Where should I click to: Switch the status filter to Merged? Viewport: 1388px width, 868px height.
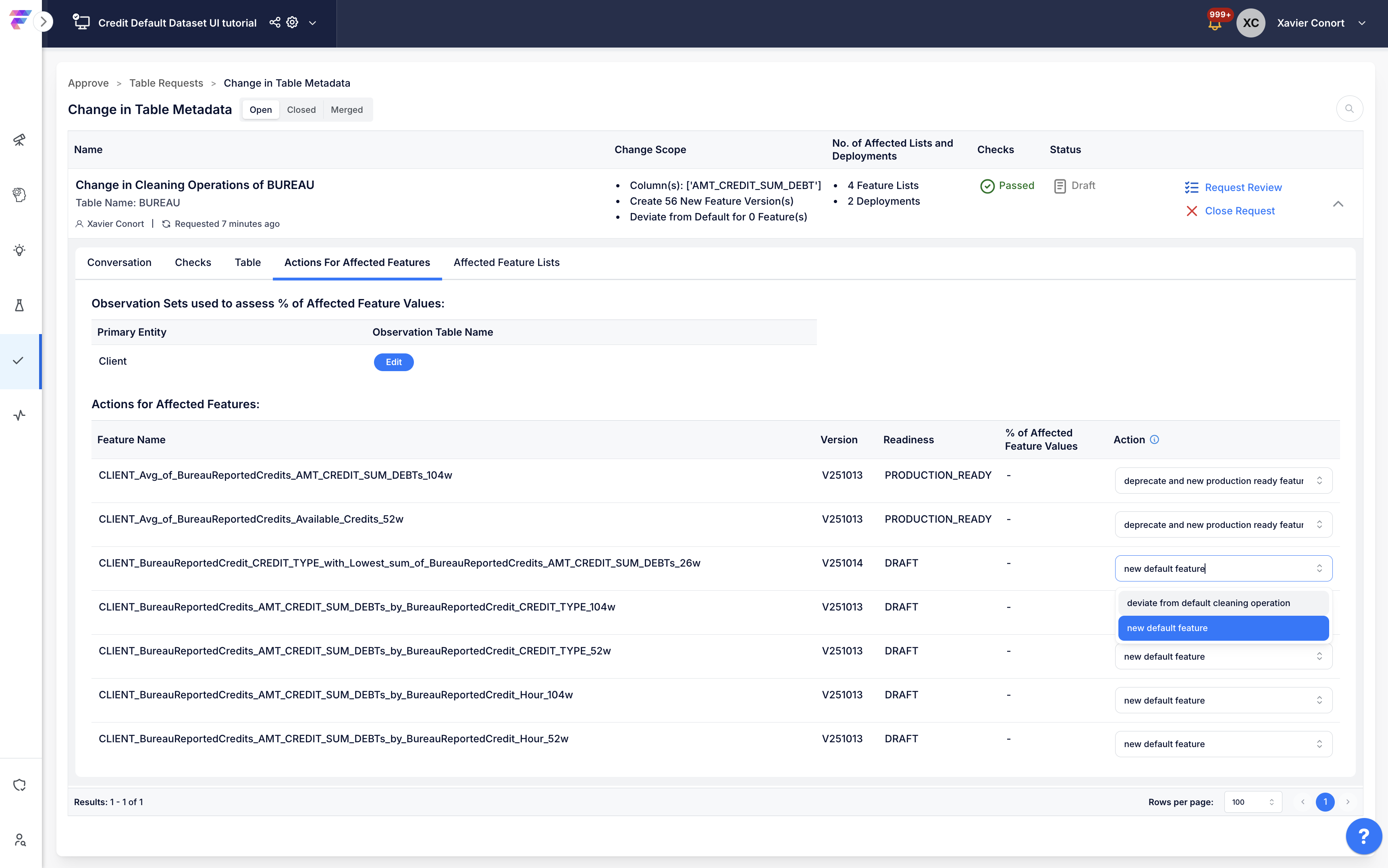346,110
